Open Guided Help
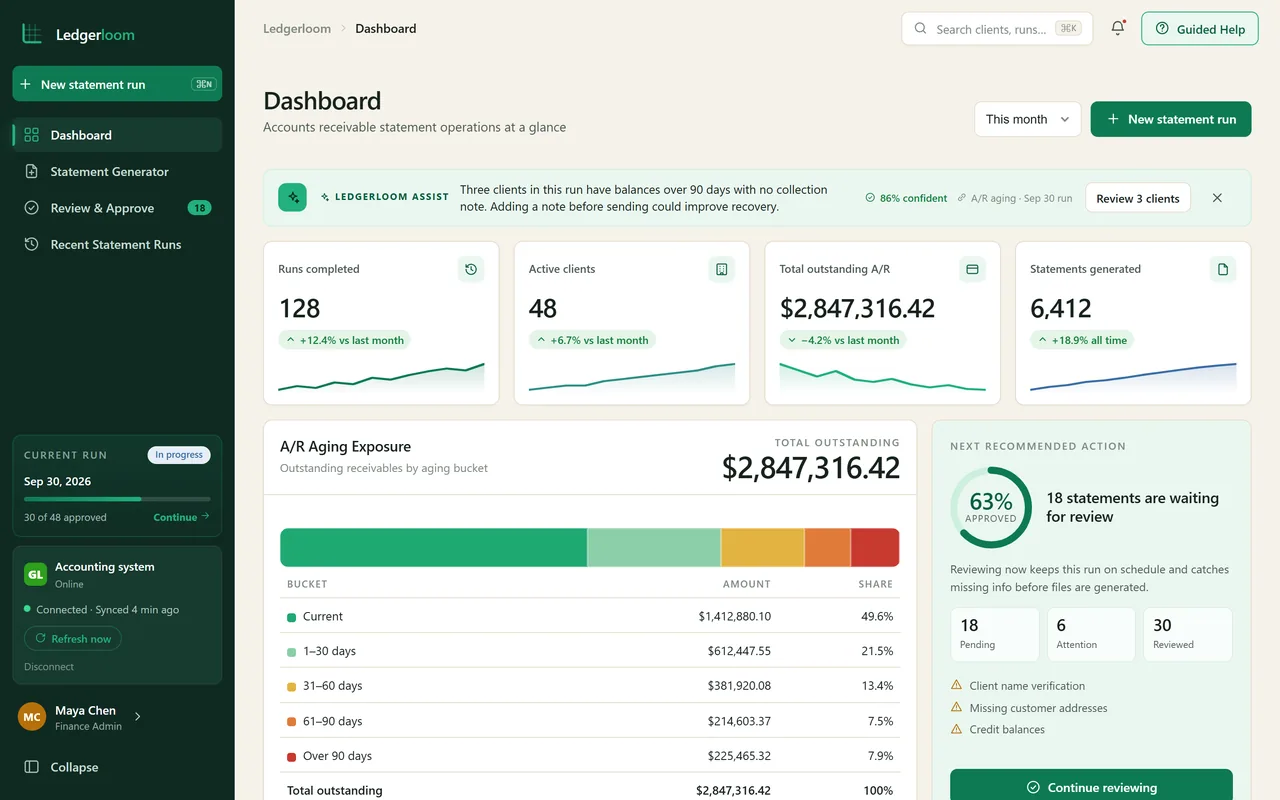1280x800 pixels. 1200,29
